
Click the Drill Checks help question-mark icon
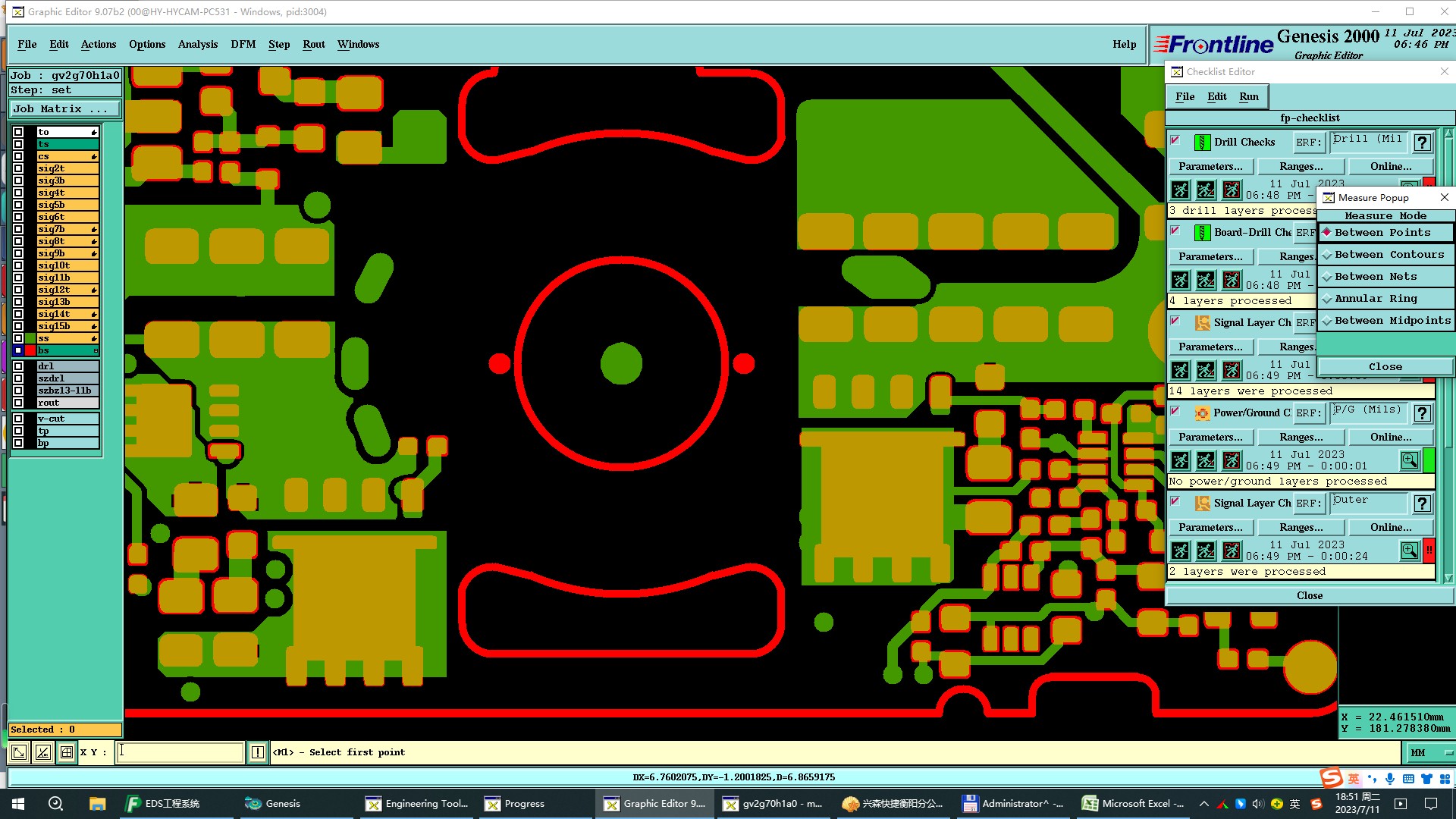click(x=1423, y=142)
